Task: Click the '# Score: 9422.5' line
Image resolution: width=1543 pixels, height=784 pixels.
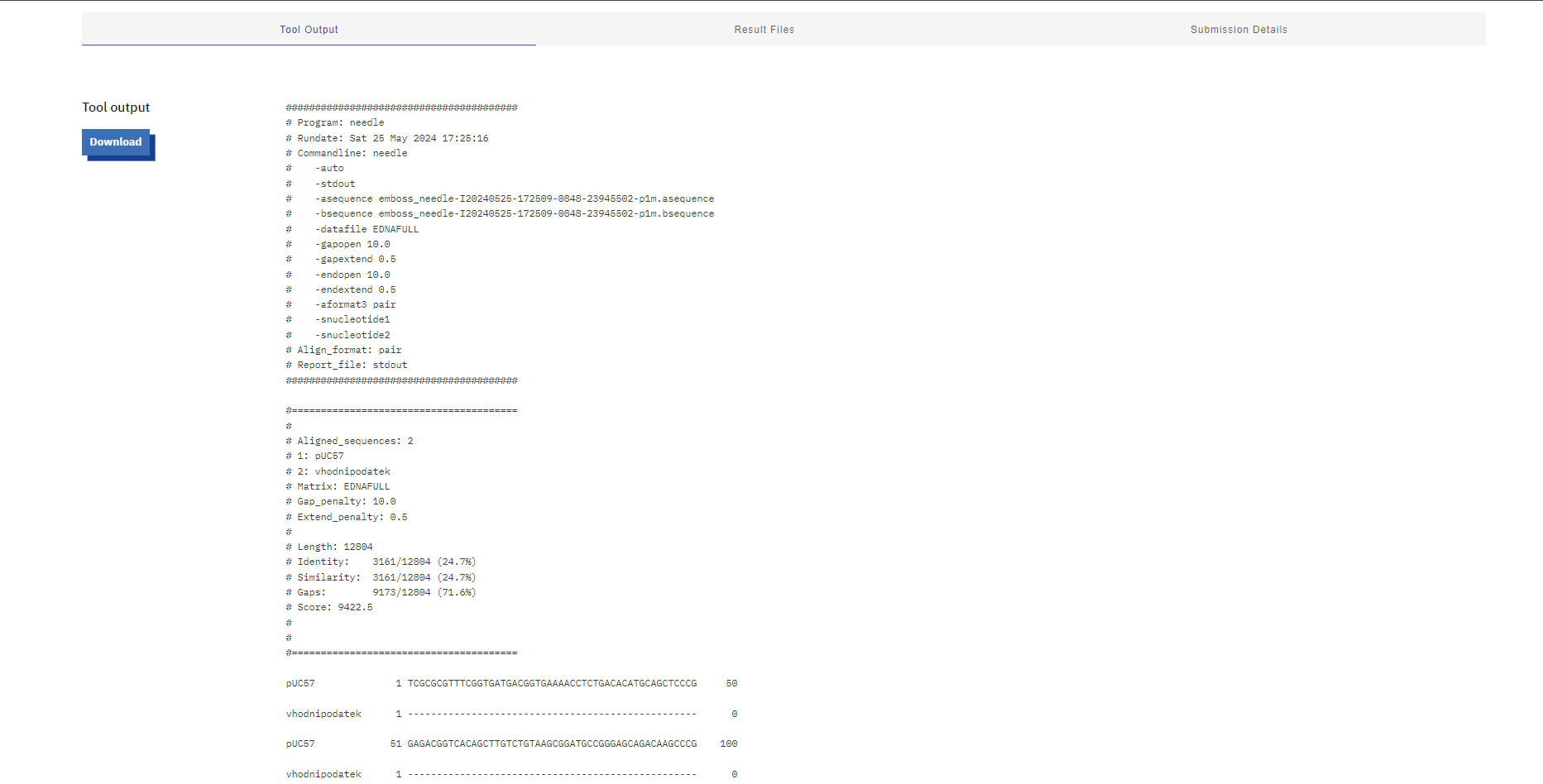Action: click(329, 607)
